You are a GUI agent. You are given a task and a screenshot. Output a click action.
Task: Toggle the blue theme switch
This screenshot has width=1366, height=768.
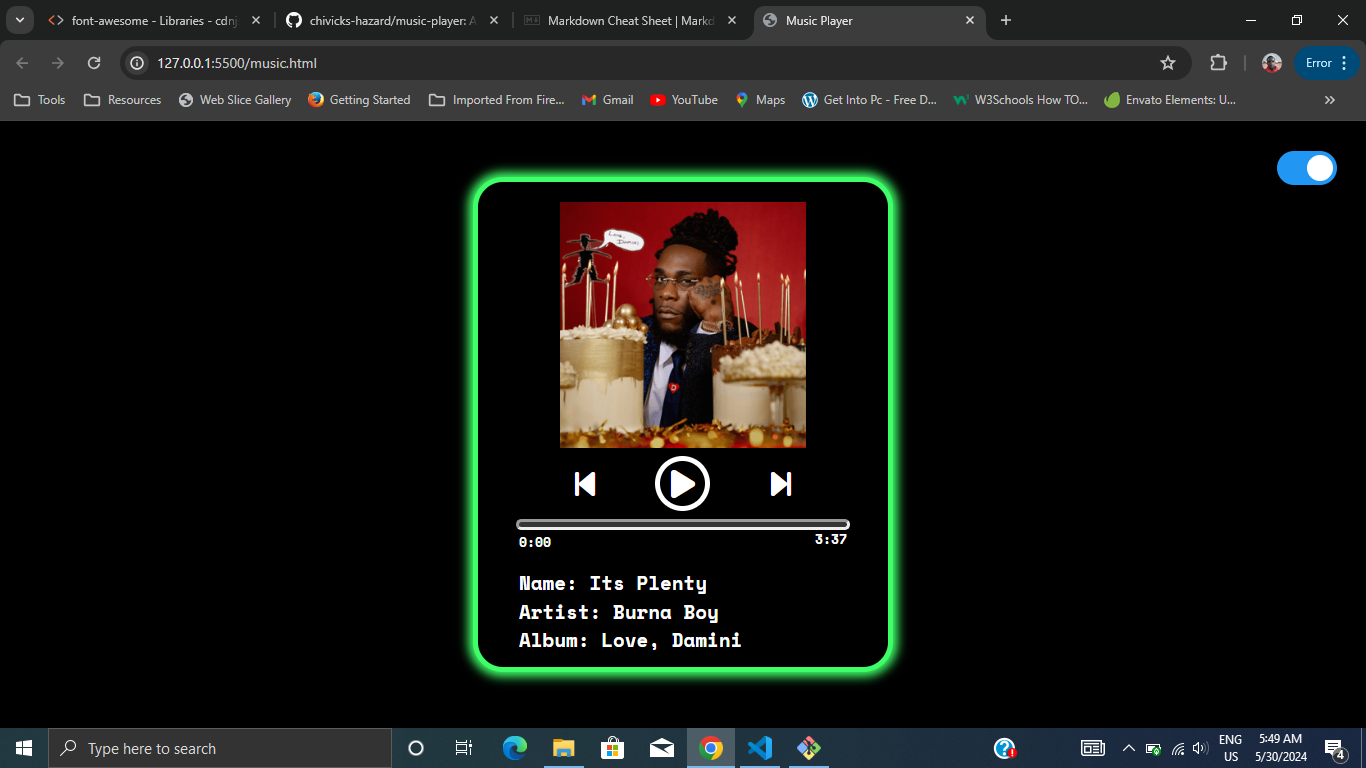(x=1307, y=168)
